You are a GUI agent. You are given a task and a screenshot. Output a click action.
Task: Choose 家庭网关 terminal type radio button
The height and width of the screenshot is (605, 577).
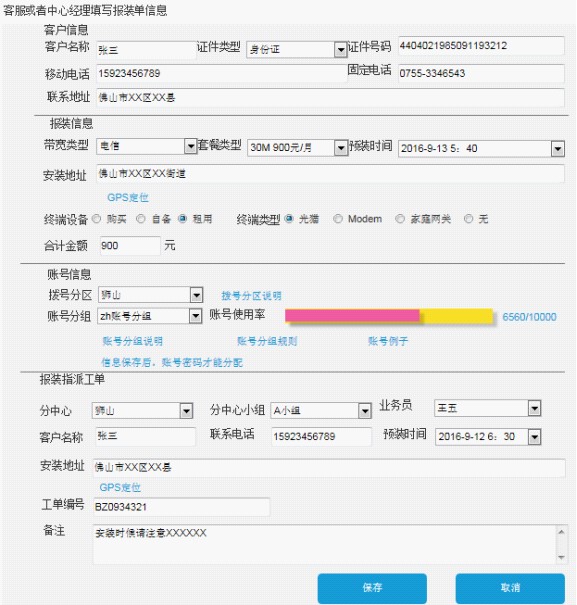[x=400, y=219]
